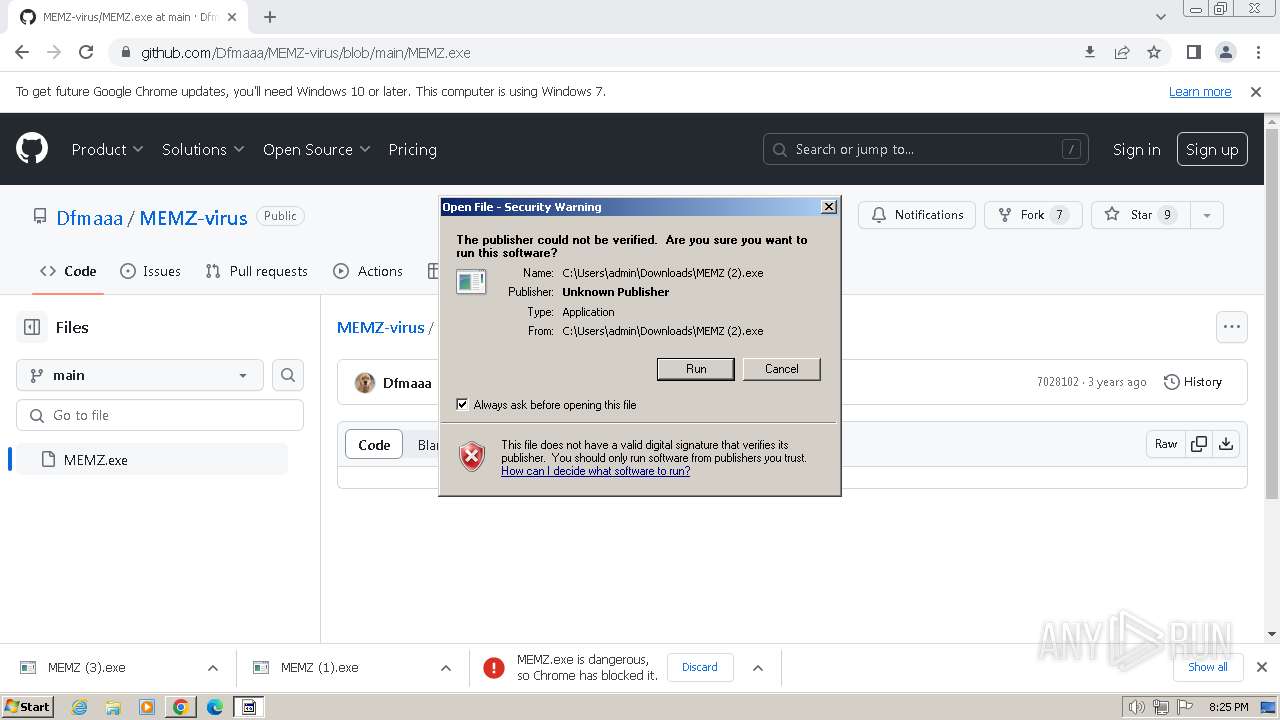1280x720 pixels.
Task: Click Run in the security warning
Action: coord(696,369)
